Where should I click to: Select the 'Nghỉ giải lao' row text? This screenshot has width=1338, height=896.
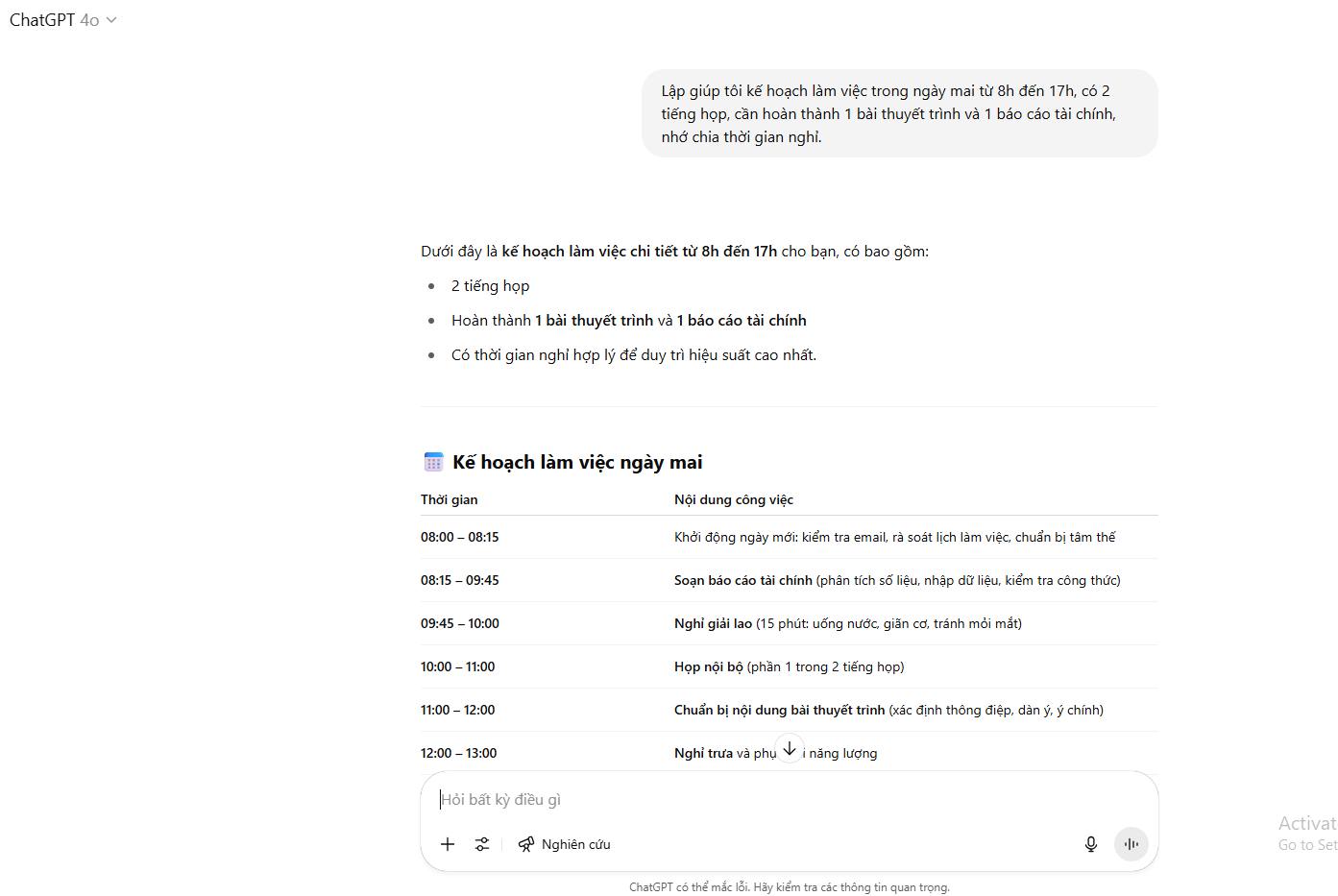714,623
